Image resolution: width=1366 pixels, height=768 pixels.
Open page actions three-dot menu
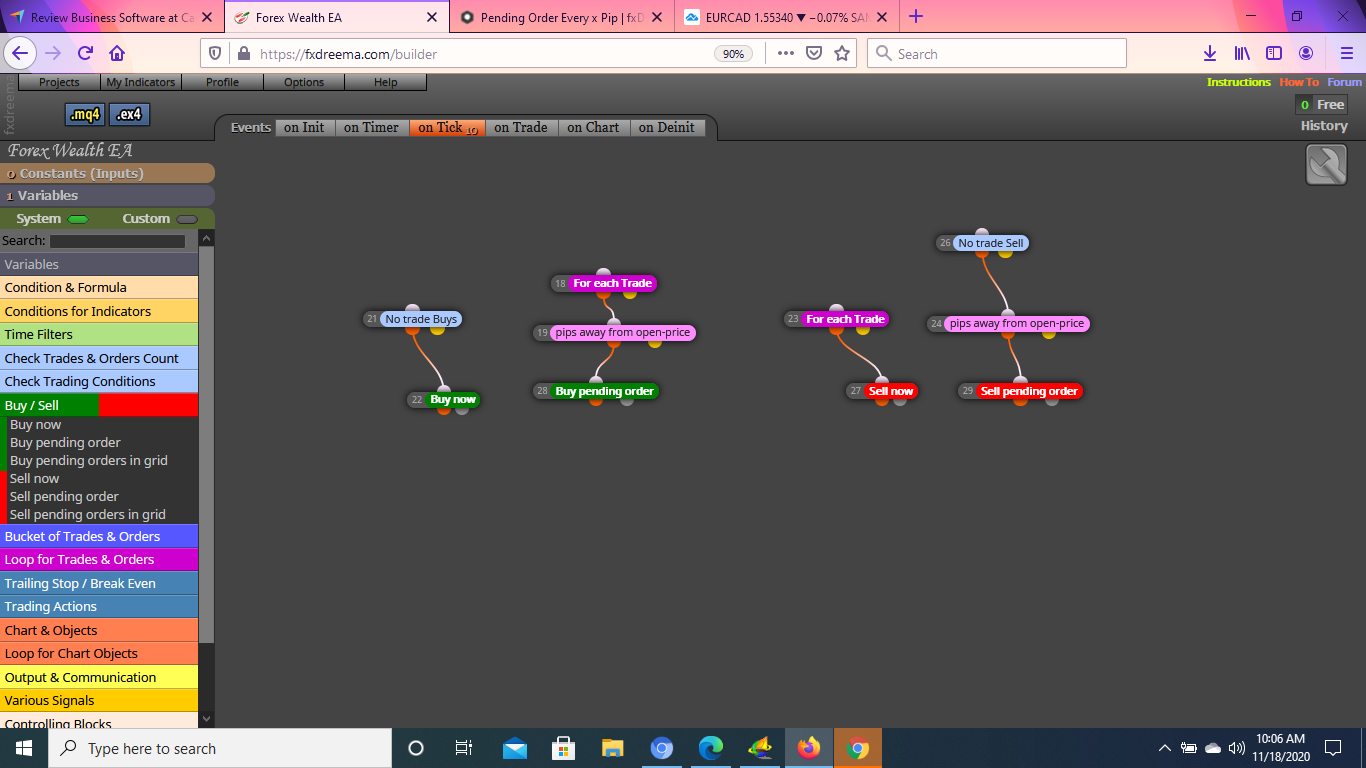click(786, 53)
